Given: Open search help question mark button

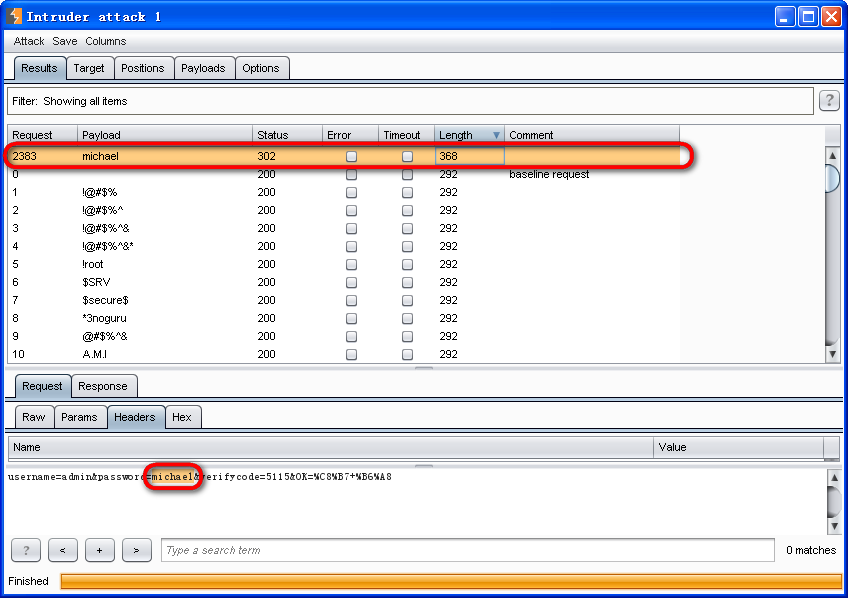Looking at the screenshot, I should pyautogui.click(x=26, y=550).
